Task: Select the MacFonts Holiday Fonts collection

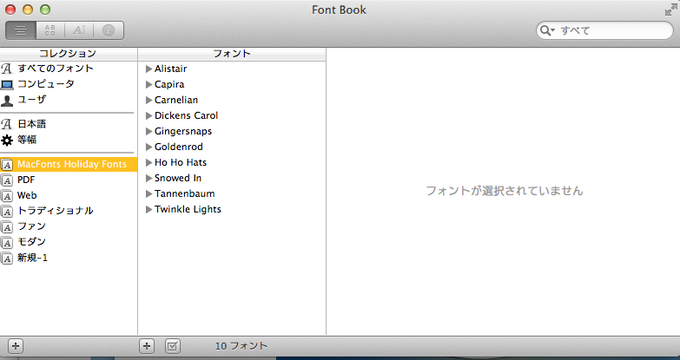Action: (x=69, y=164)
